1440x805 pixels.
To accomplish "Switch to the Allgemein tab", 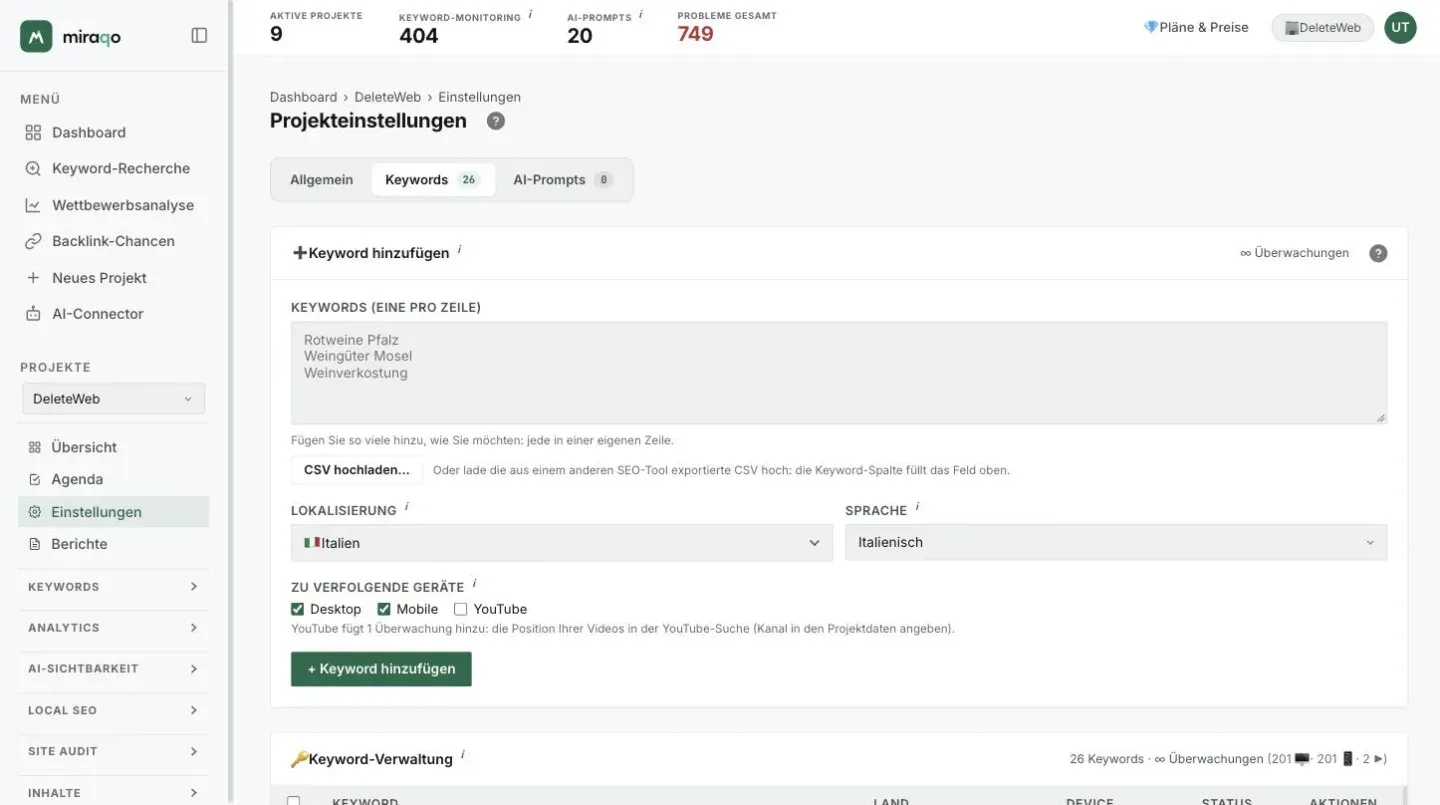I will (x=321, y=180).
